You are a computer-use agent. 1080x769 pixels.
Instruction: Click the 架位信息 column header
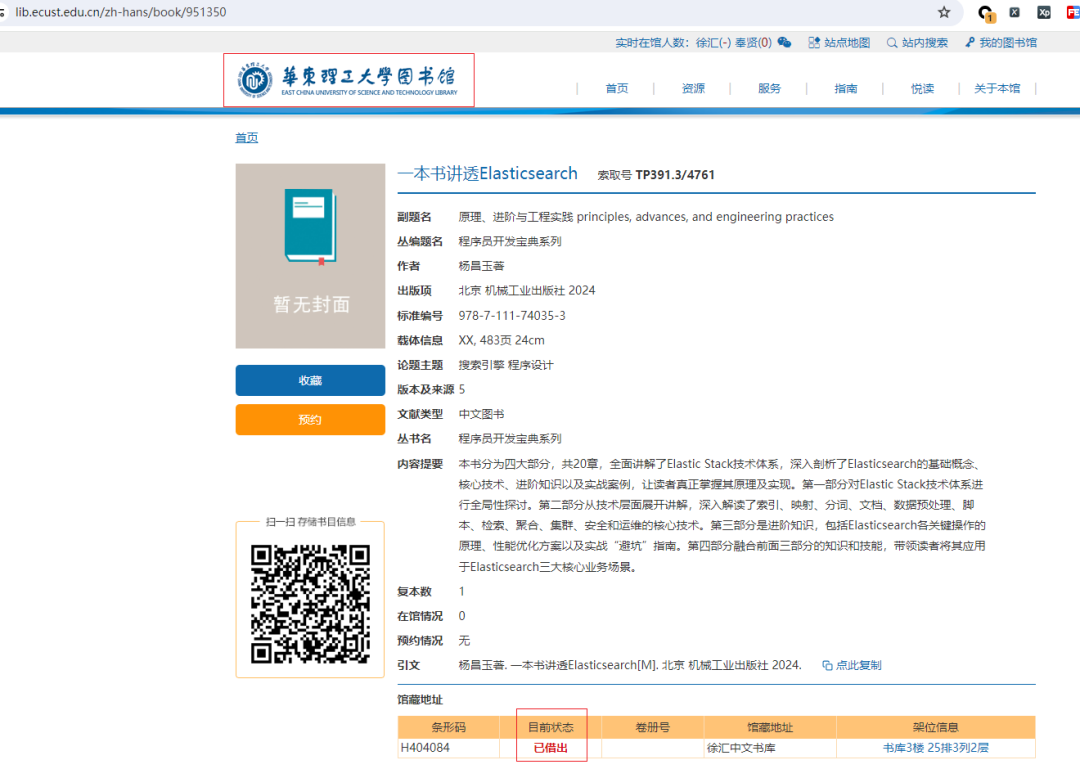(935, 727)
